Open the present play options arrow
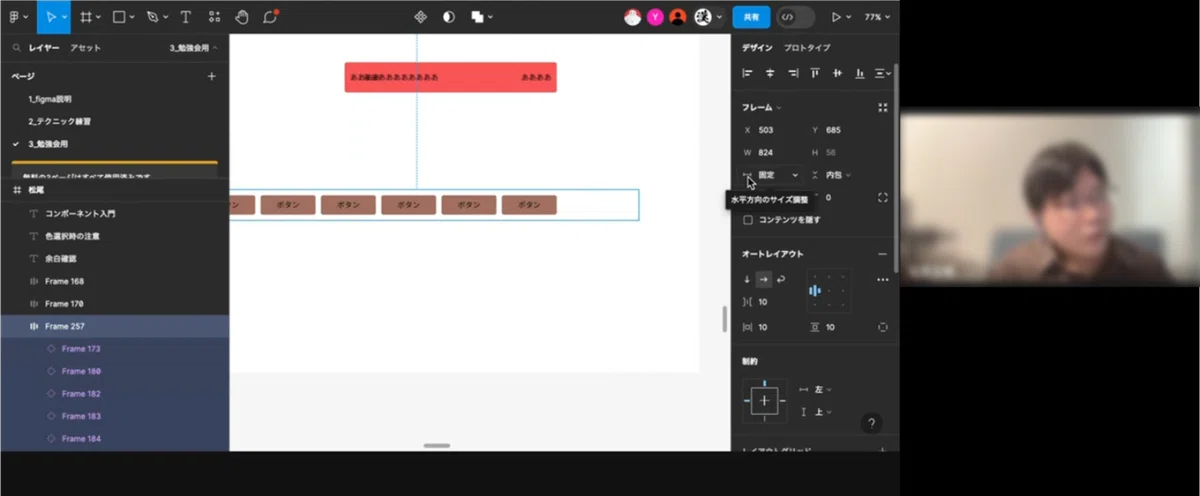 (x=849, y=17)
